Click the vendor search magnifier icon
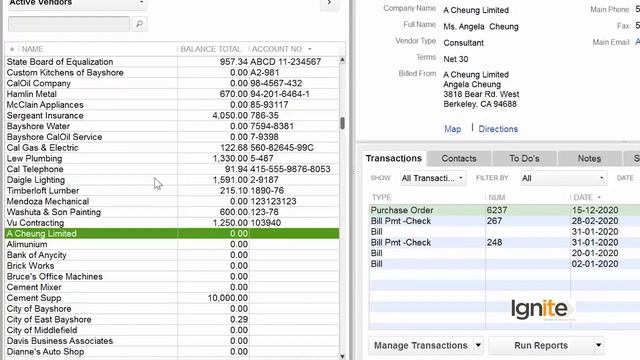The height and width of the screenshot is (360, 640). pyautogui.click(x=139, y=24)
